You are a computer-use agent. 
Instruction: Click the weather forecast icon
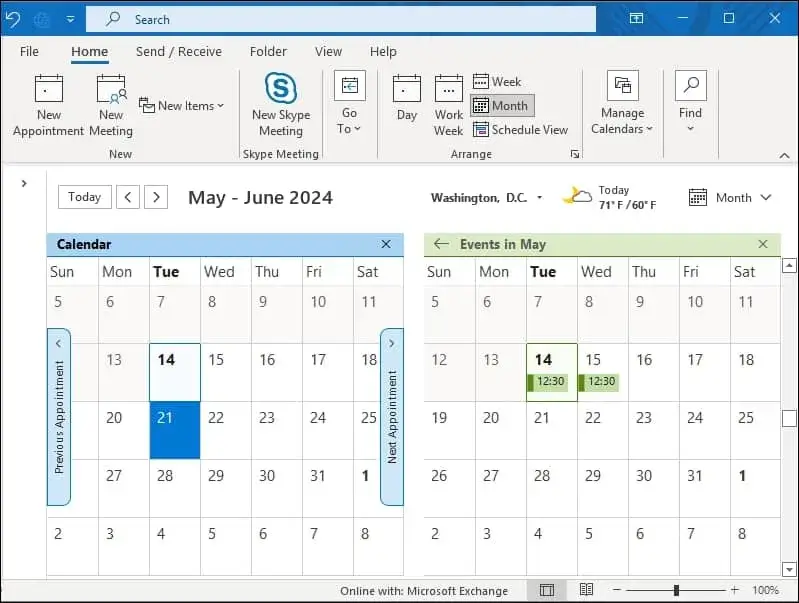click(x=577, y=196)
